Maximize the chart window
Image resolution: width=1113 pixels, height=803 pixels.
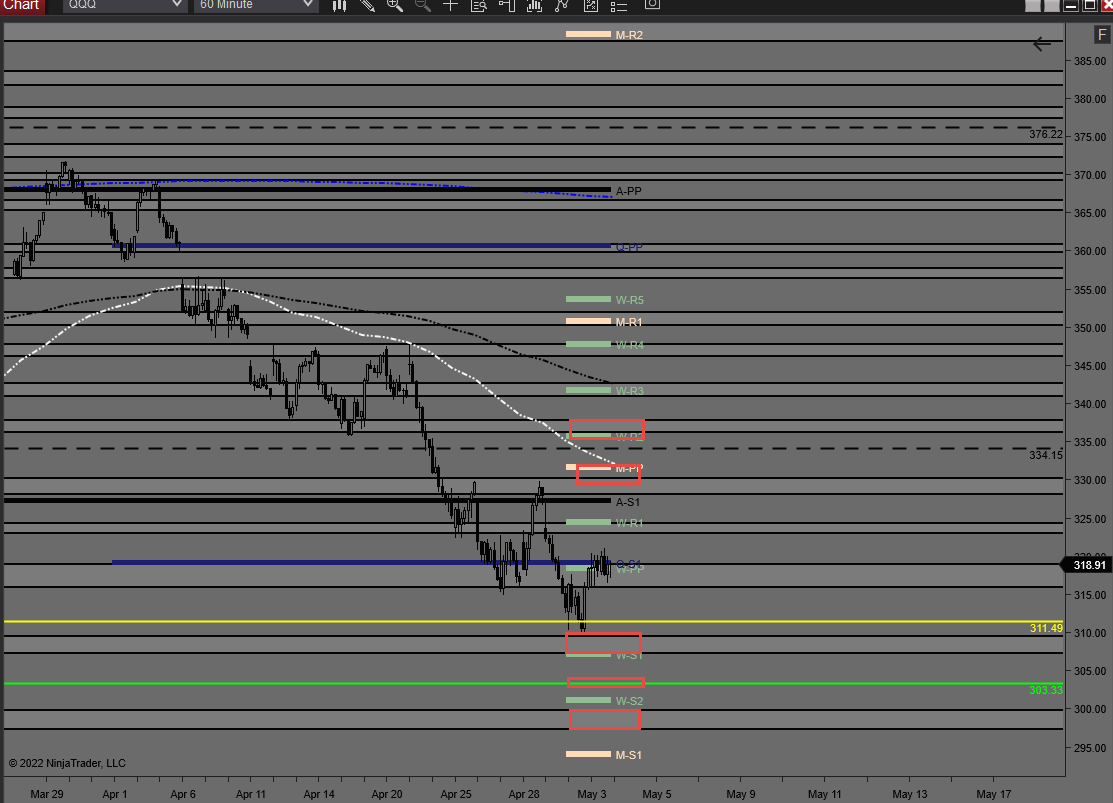(1090, 5)
